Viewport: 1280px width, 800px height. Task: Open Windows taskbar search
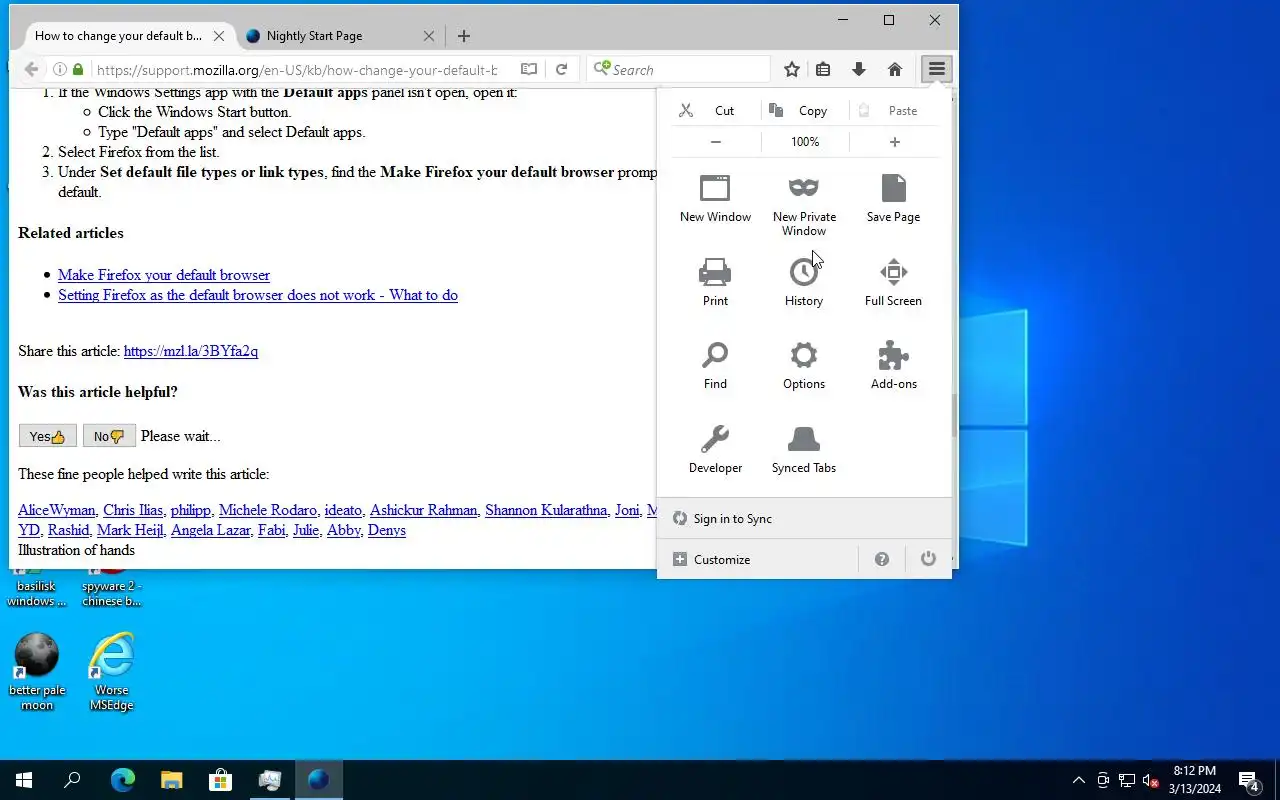click(x=72, y=780)
